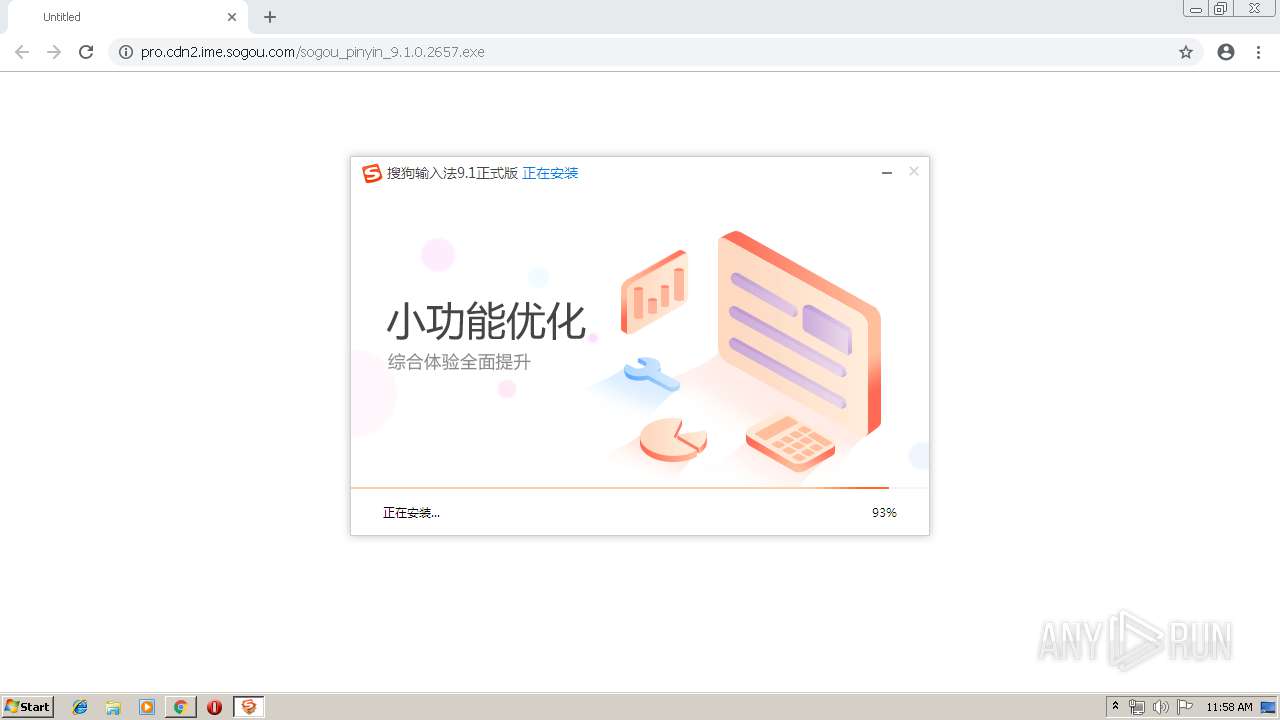Open the Chrome profile menu
1280x720 pixels.
click(x=1226, y=52)
